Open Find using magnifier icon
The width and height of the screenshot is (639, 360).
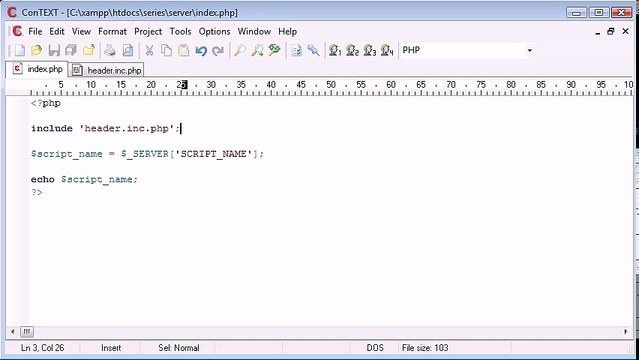click(240, 51)
